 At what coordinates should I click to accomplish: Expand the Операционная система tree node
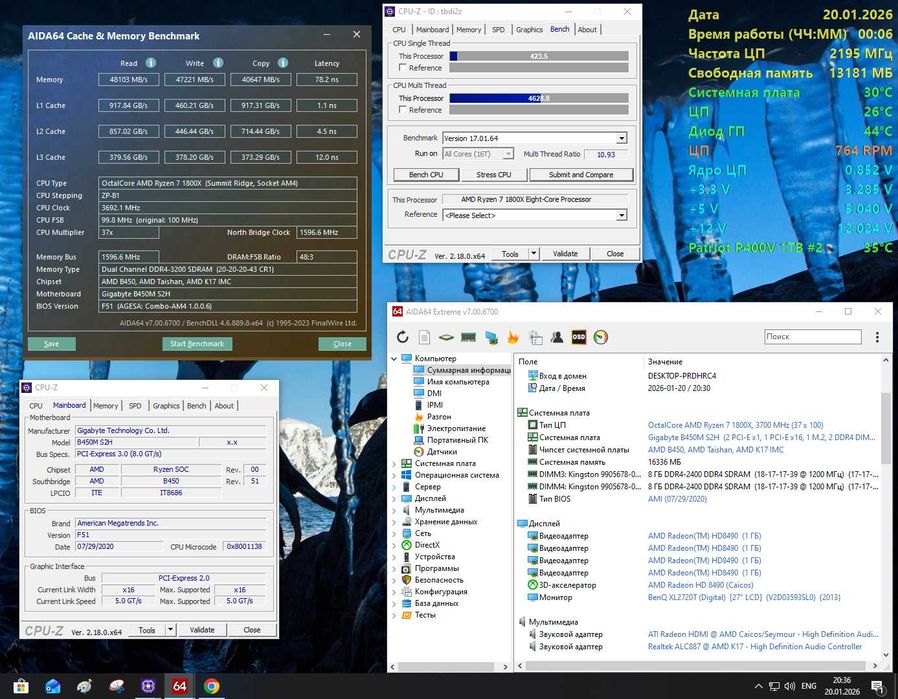[x=394, y=475]
